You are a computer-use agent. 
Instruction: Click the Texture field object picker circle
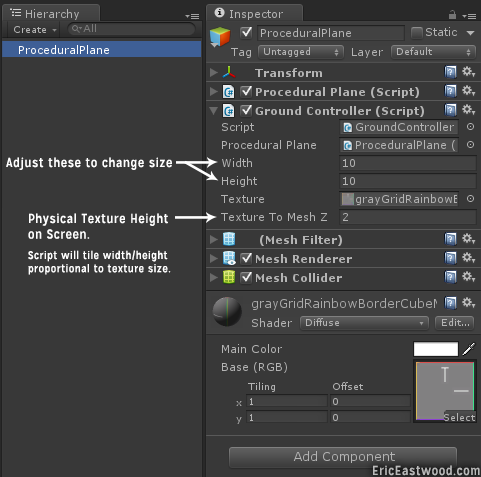470,199
